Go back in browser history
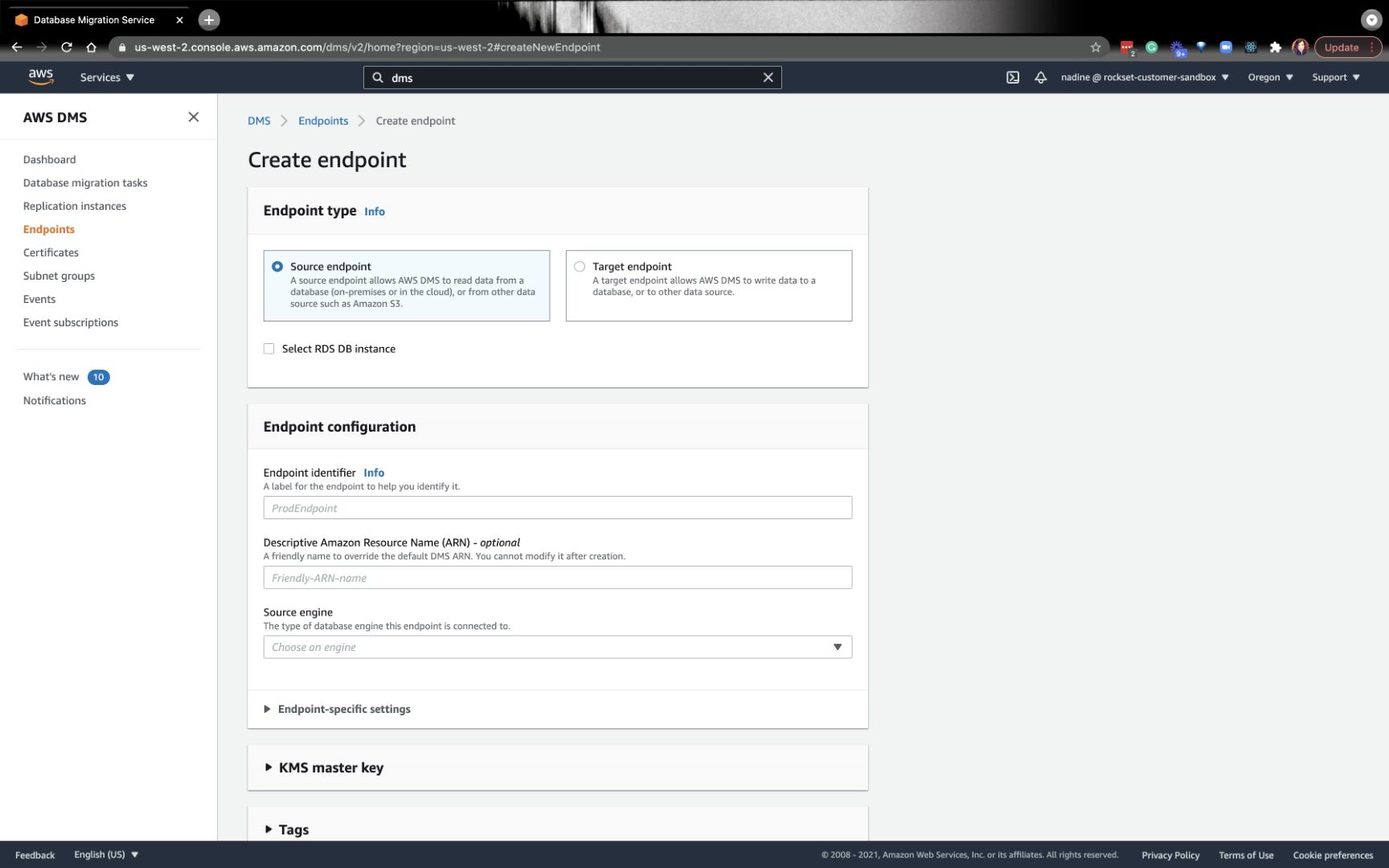This screenshot has width=1389, height=868. pyautogui.click(x=17, y=47)
